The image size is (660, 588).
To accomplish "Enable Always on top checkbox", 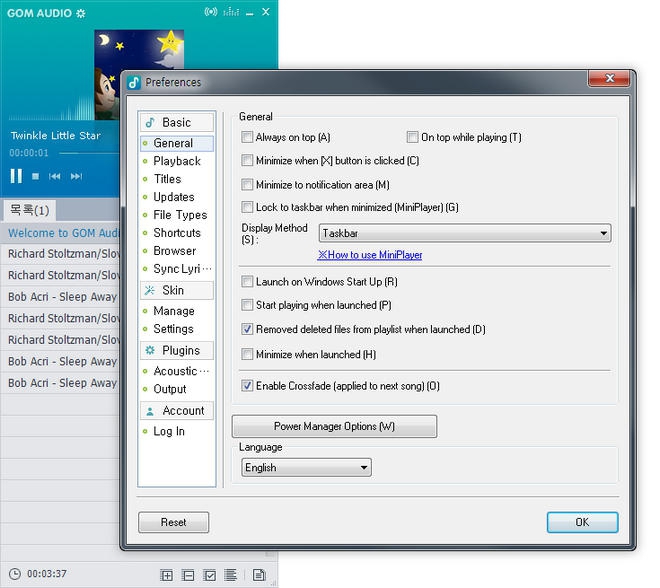I will pos(247,137).
